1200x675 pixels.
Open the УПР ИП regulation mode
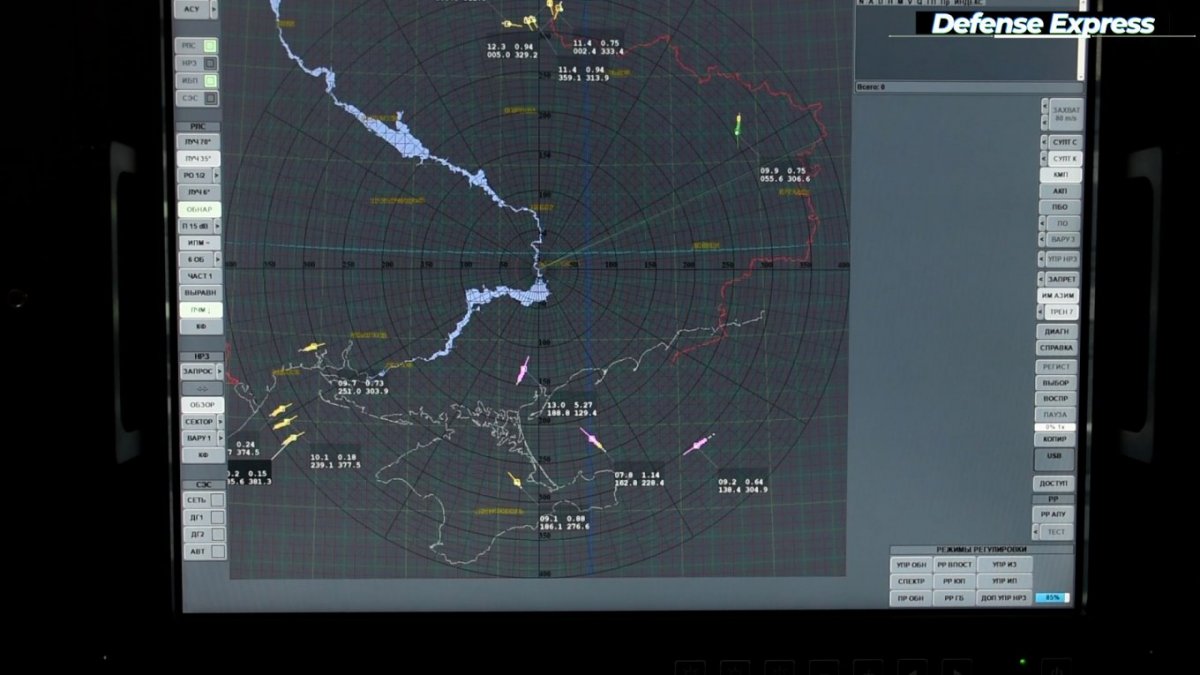pos(1004,581)
